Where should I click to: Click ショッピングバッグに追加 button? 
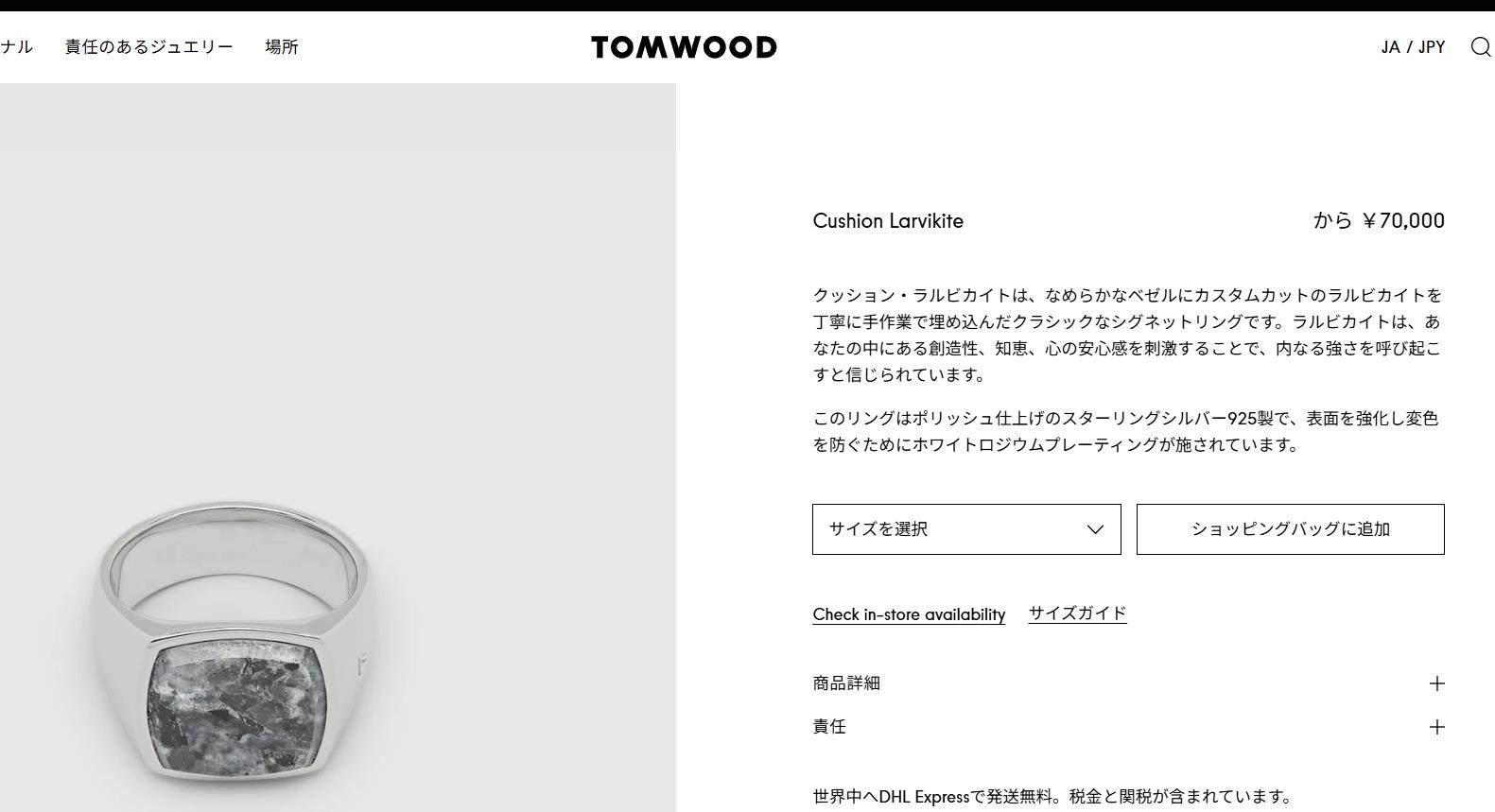pyautogui.click(x=1290, y=529)
